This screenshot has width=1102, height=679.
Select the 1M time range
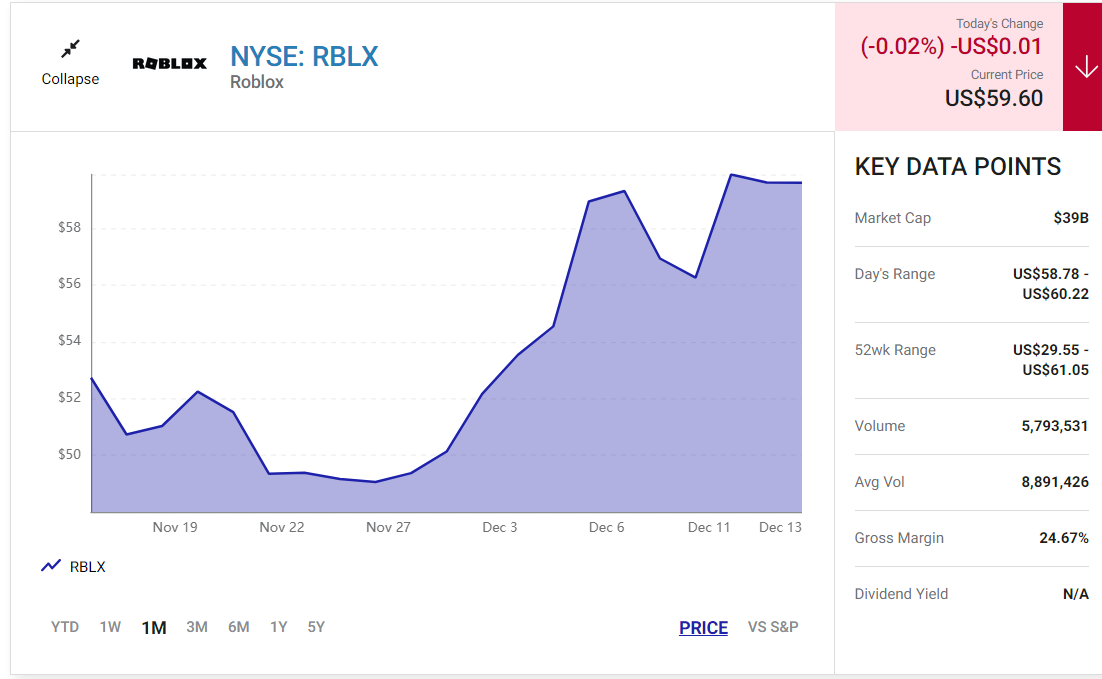coord(154,628)
